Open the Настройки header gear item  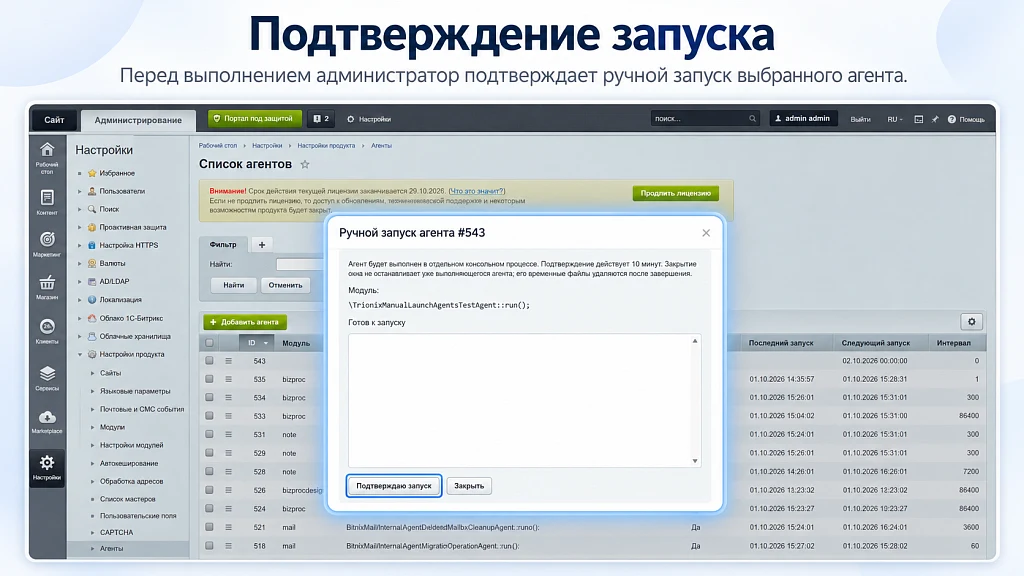369,119
